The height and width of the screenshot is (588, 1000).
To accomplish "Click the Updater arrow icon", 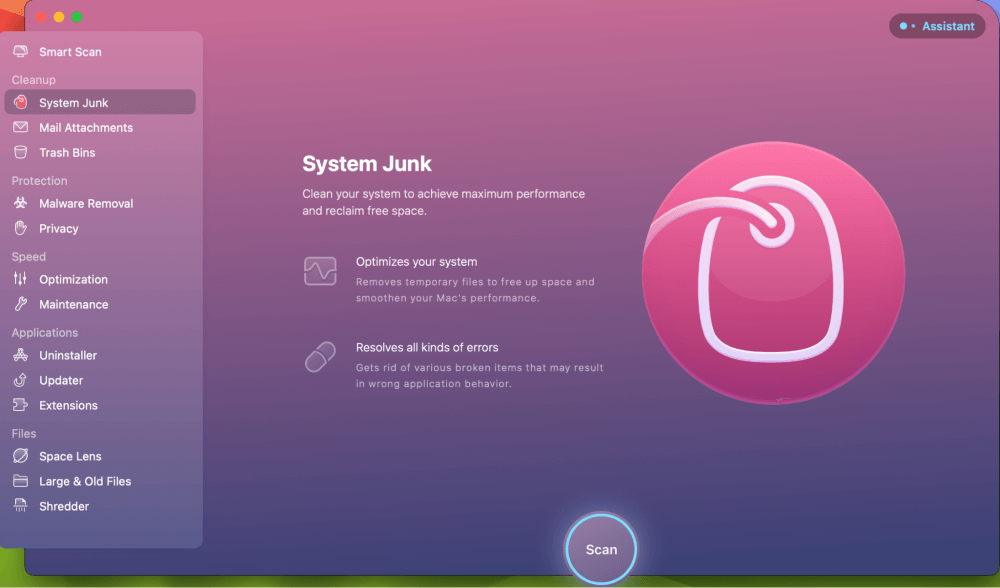I will tap(20, 380).
